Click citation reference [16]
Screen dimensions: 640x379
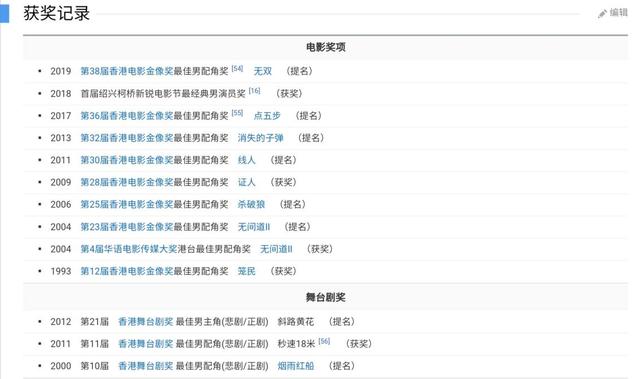click(254, 91)
